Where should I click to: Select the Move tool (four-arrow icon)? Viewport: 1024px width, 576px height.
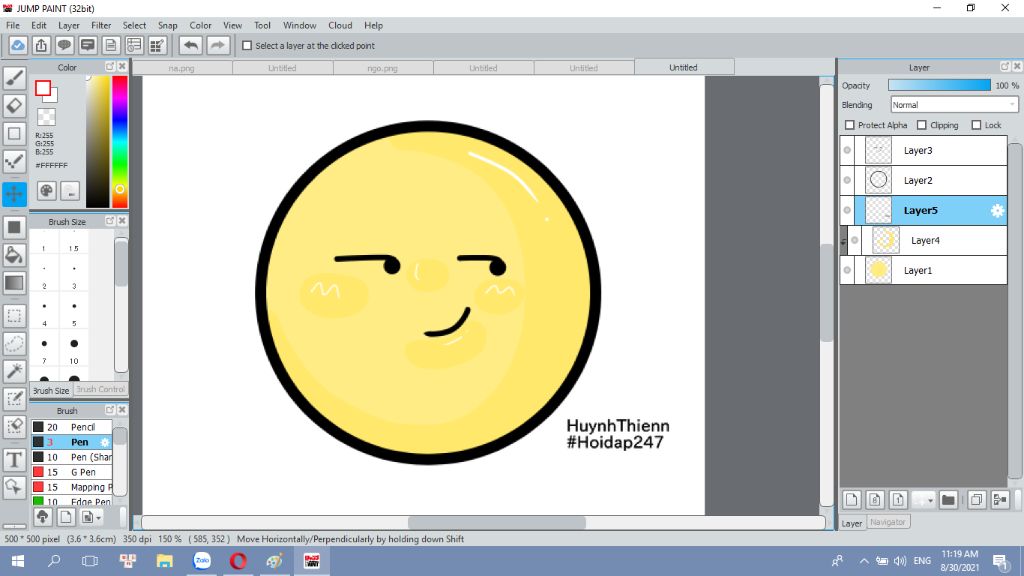14,193
